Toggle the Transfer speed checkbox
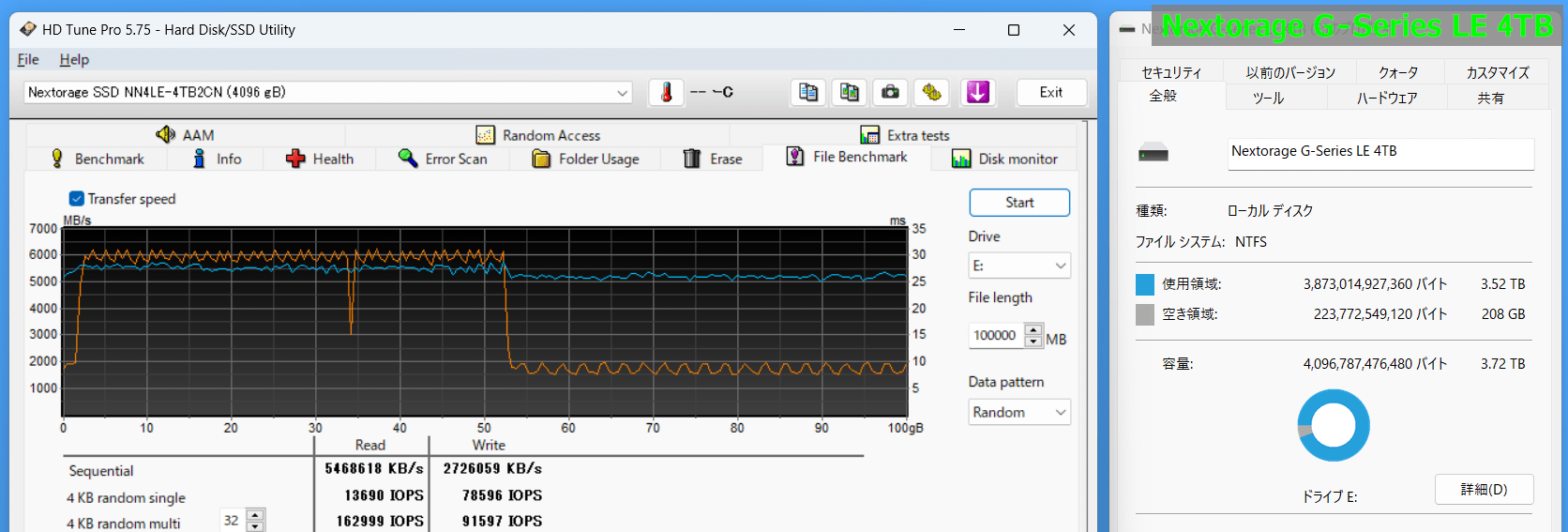The height and width of the screenshot is (532, 1568). [77, 198]
